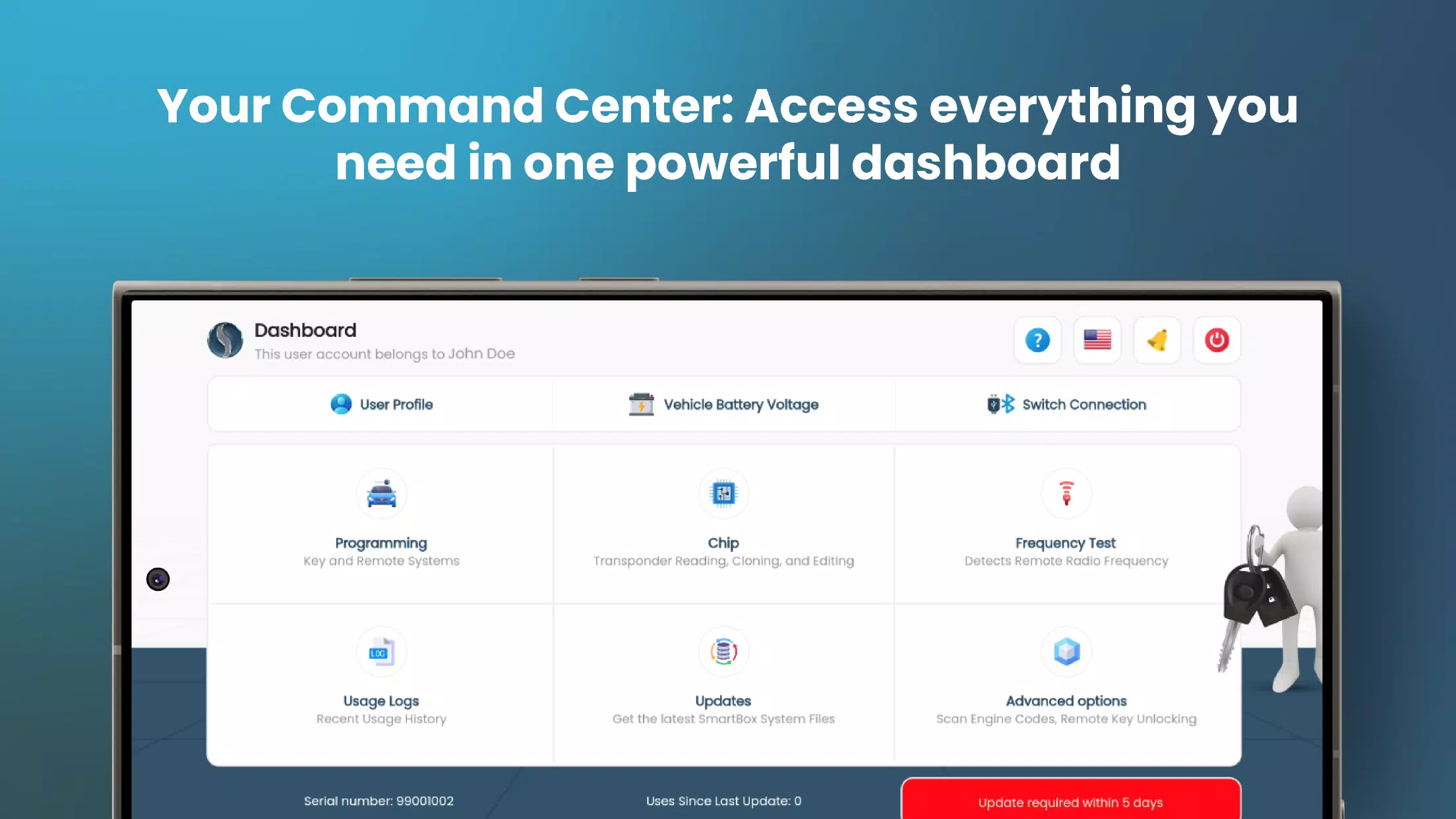Click the left sidebar camera icon
This screenshot has height=819, width=1456.
click(157, 579)
